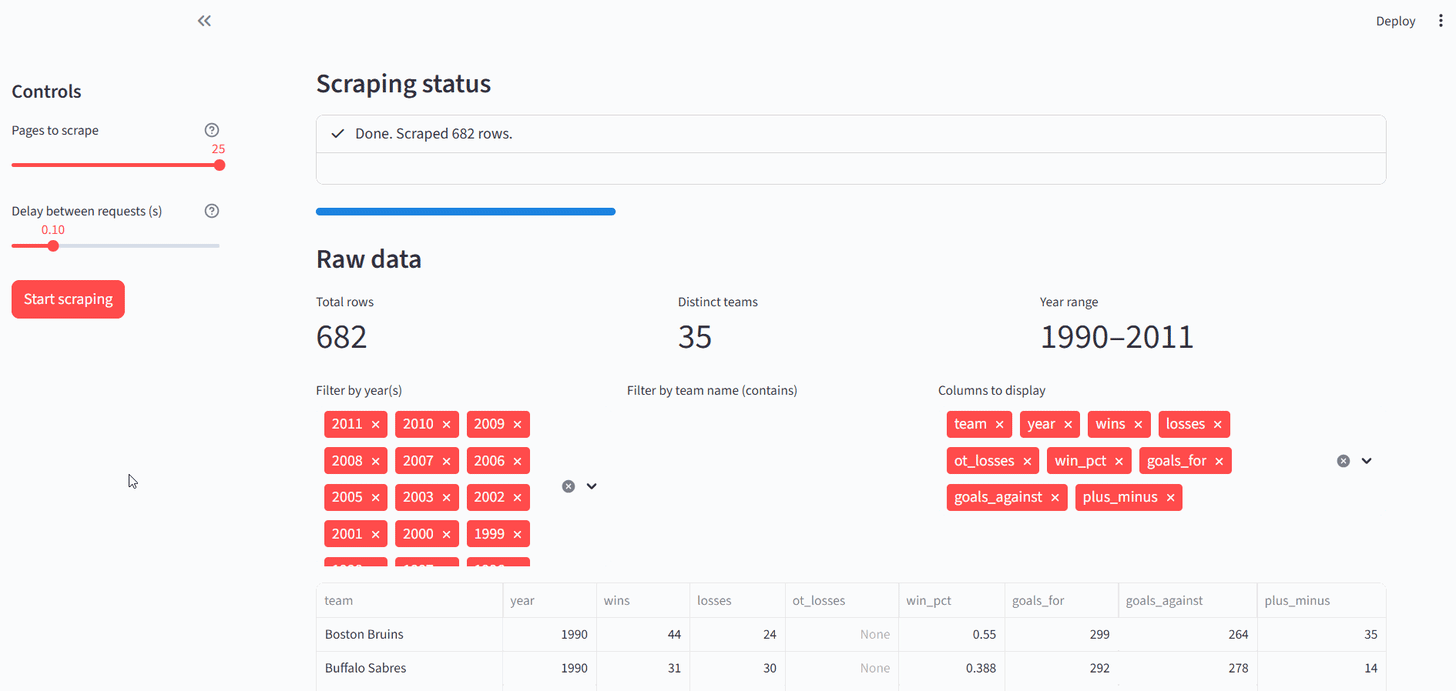Screen dimensions: 1456x691
Task: Clear all selected years with the clear icon
Action: click(x=568, y=485)
